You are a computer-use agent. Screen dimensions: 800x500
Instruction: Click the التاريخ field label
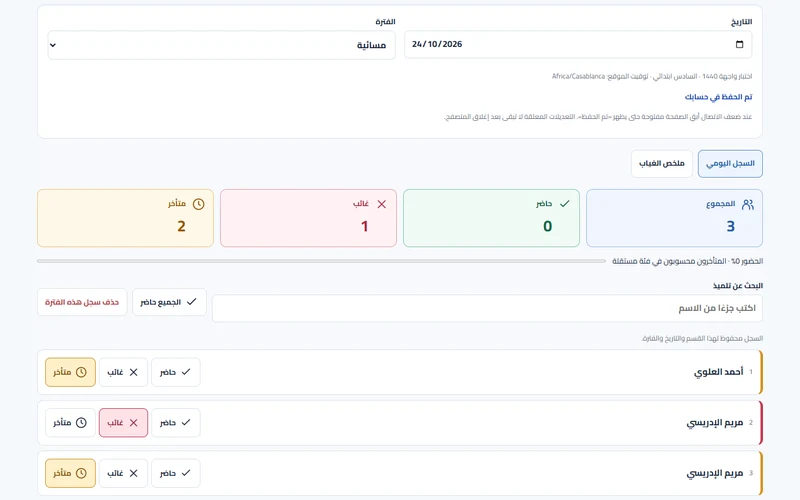[x=741, y=22]
